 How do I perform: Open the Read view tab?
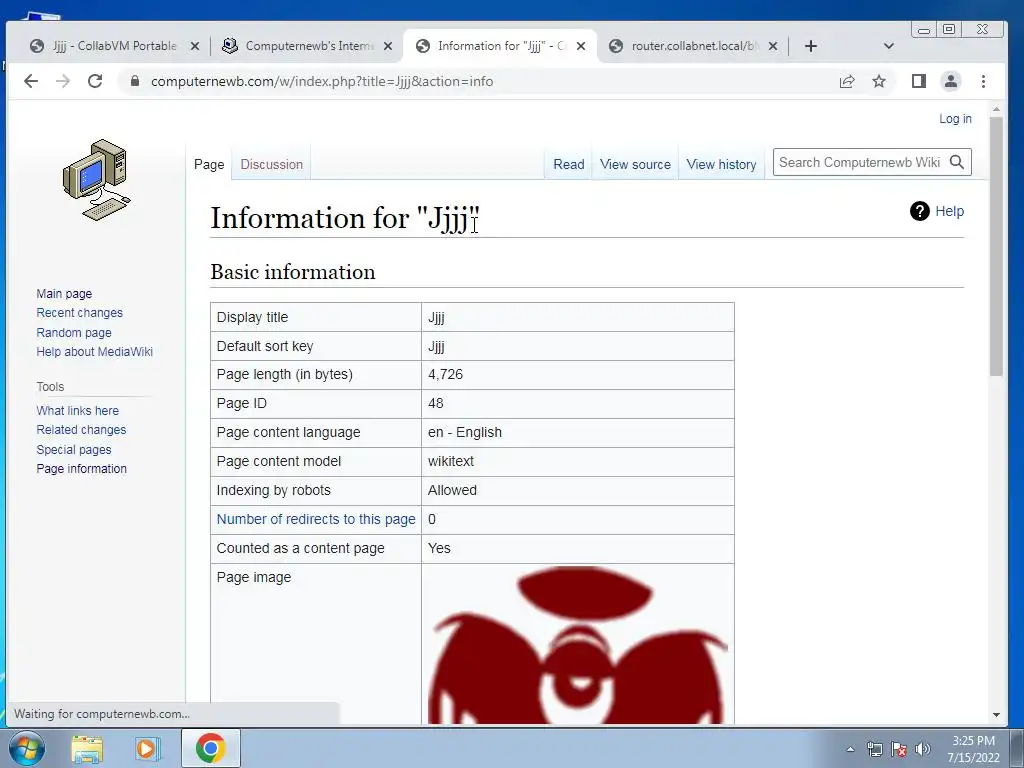pos(569,165)
